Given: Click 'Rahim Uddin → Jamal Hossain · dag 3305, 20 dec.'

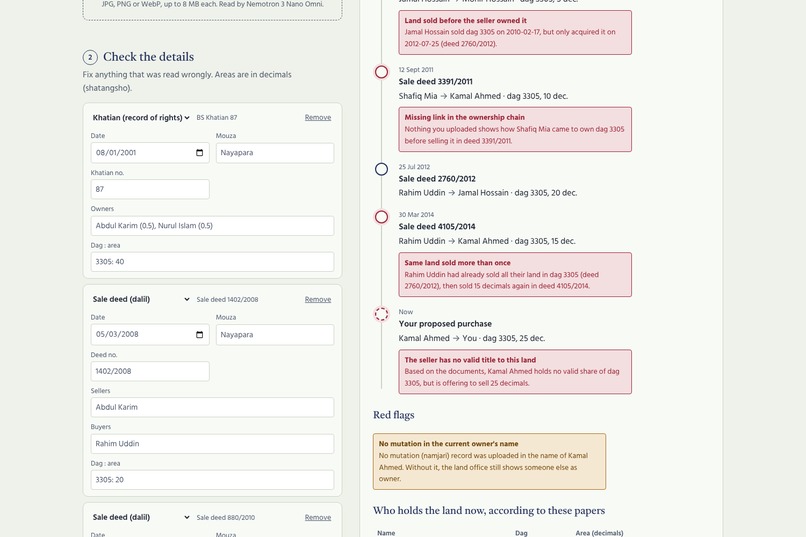Looking at the screenshot, I should (x=488, y=193).
